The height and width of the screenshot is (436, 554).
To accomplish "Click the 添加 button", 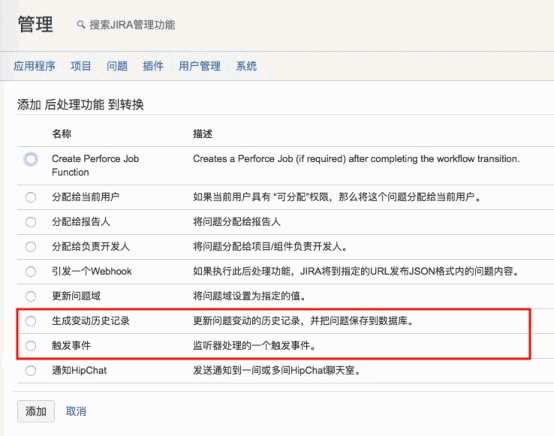I will pos(36,411).
